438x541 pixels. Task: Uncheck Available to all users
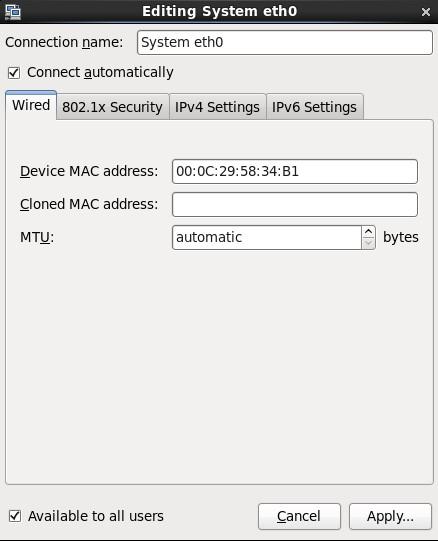tap(15, 516)
